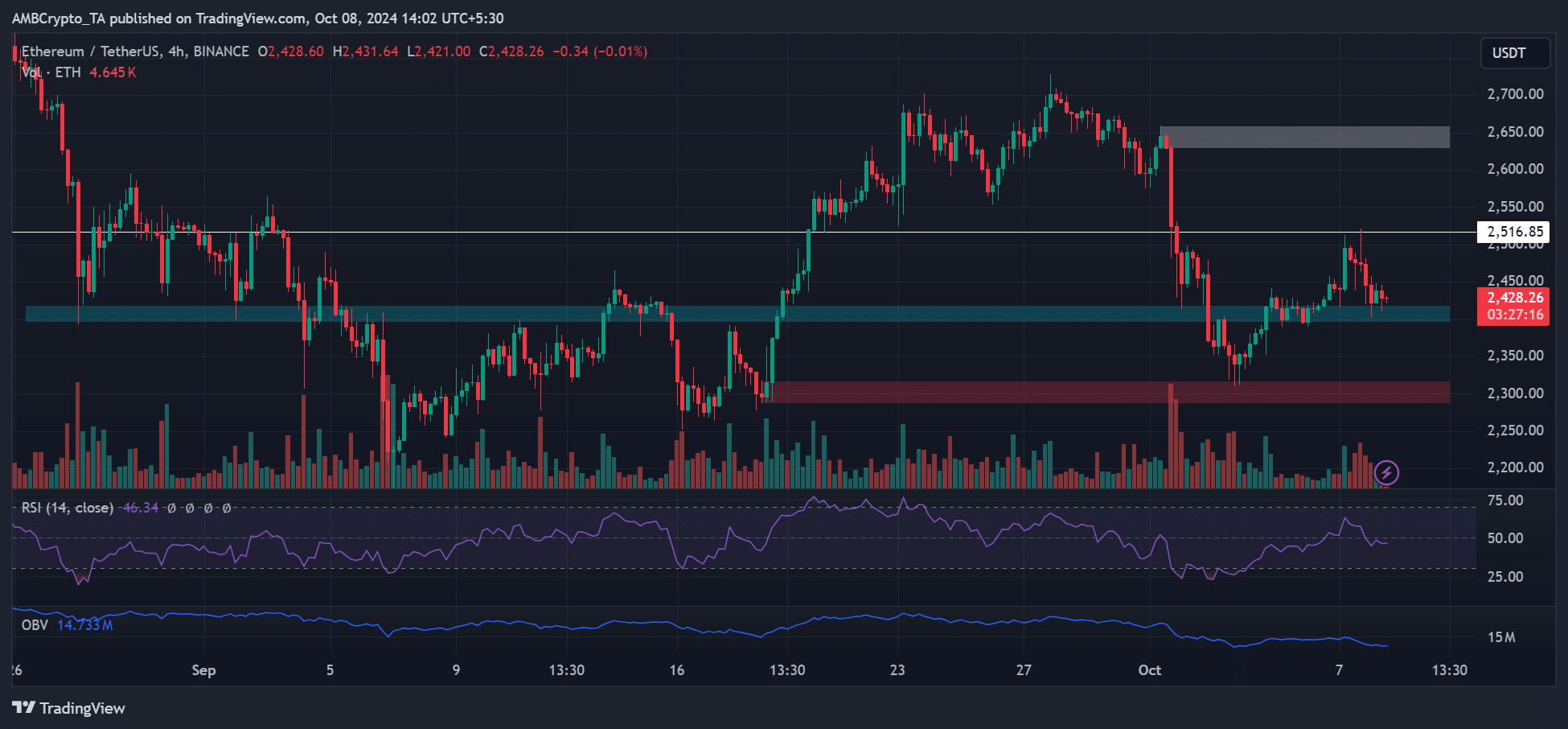This screenshot has width=1568, height=729.
Task: Click the close price value C2,428.26
Action: (x=511, y=51)
